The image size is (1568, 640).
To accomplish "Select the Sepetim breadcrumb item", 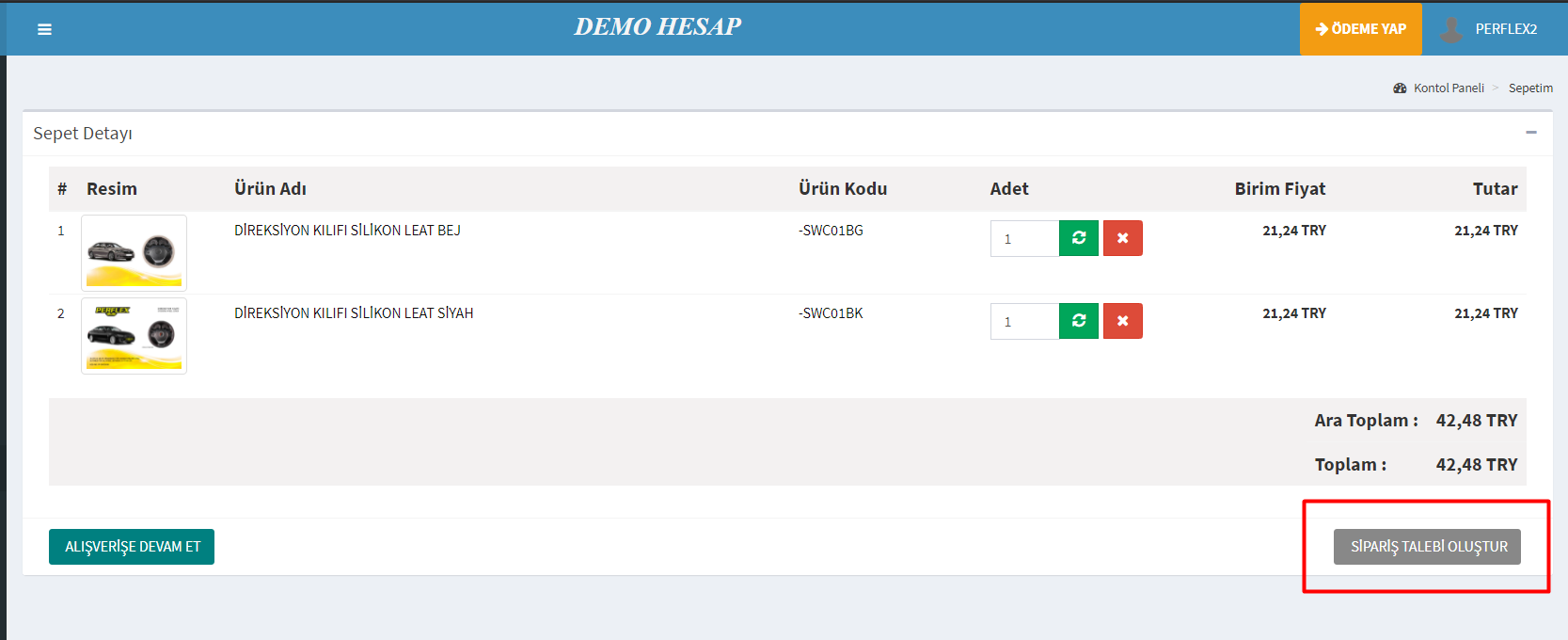I will pos(1530,88).
